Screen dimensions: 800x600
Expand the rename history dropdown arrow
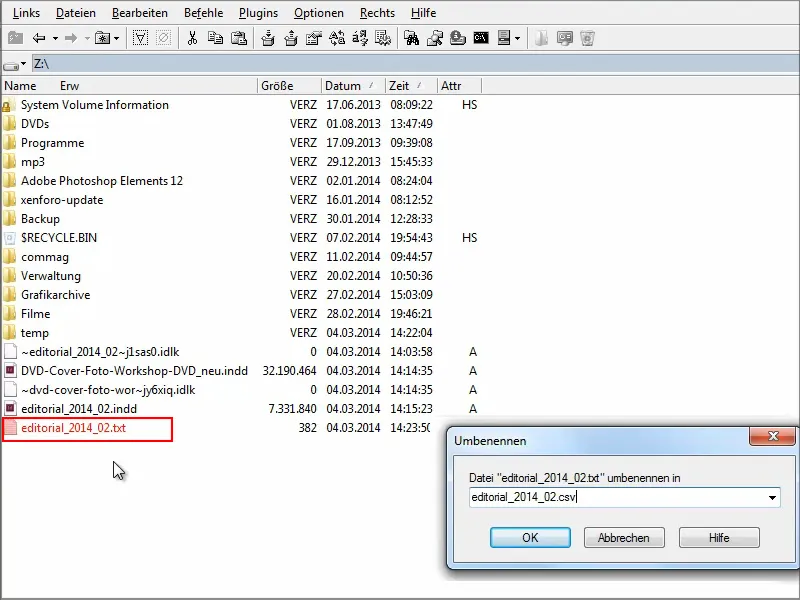pos(772,497)
